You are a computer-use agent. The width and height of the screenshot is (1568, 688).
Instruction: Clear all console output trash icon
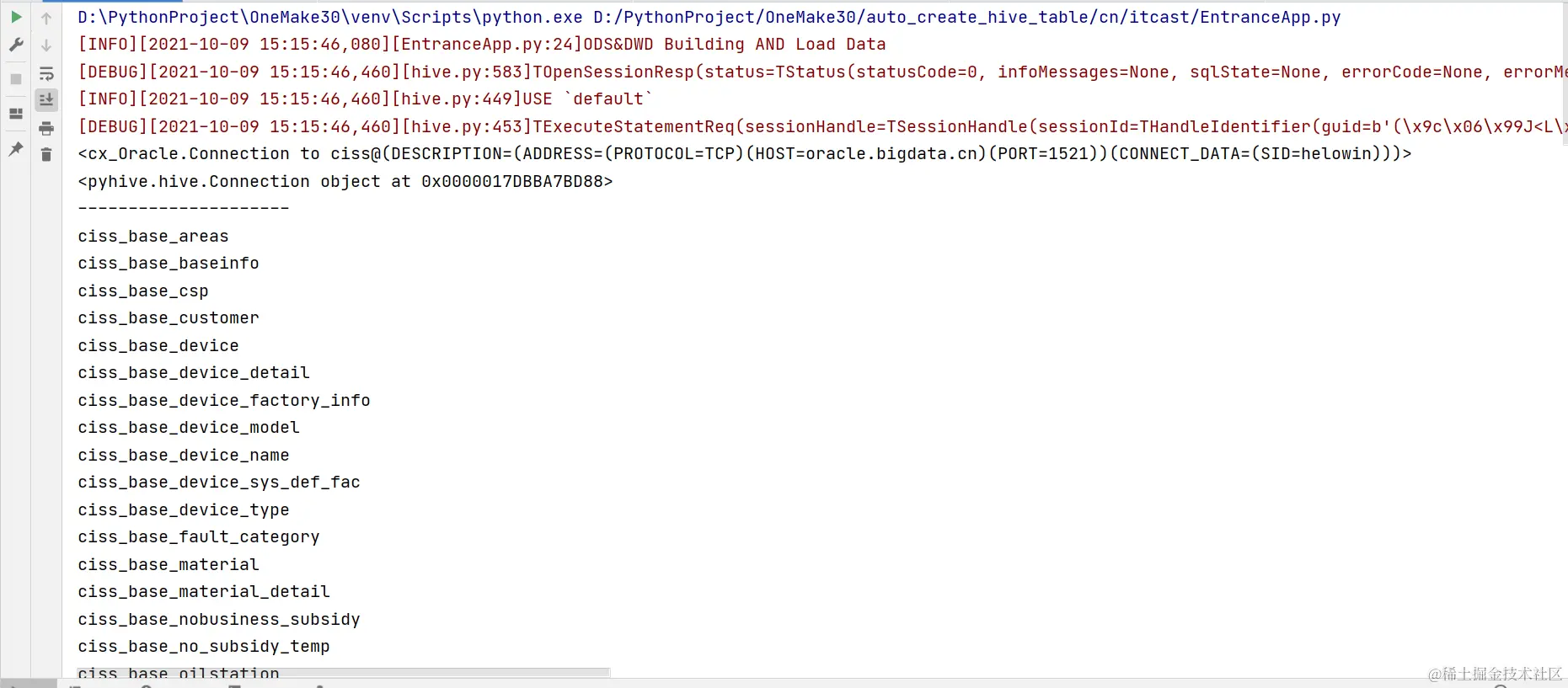coord(46,155)
